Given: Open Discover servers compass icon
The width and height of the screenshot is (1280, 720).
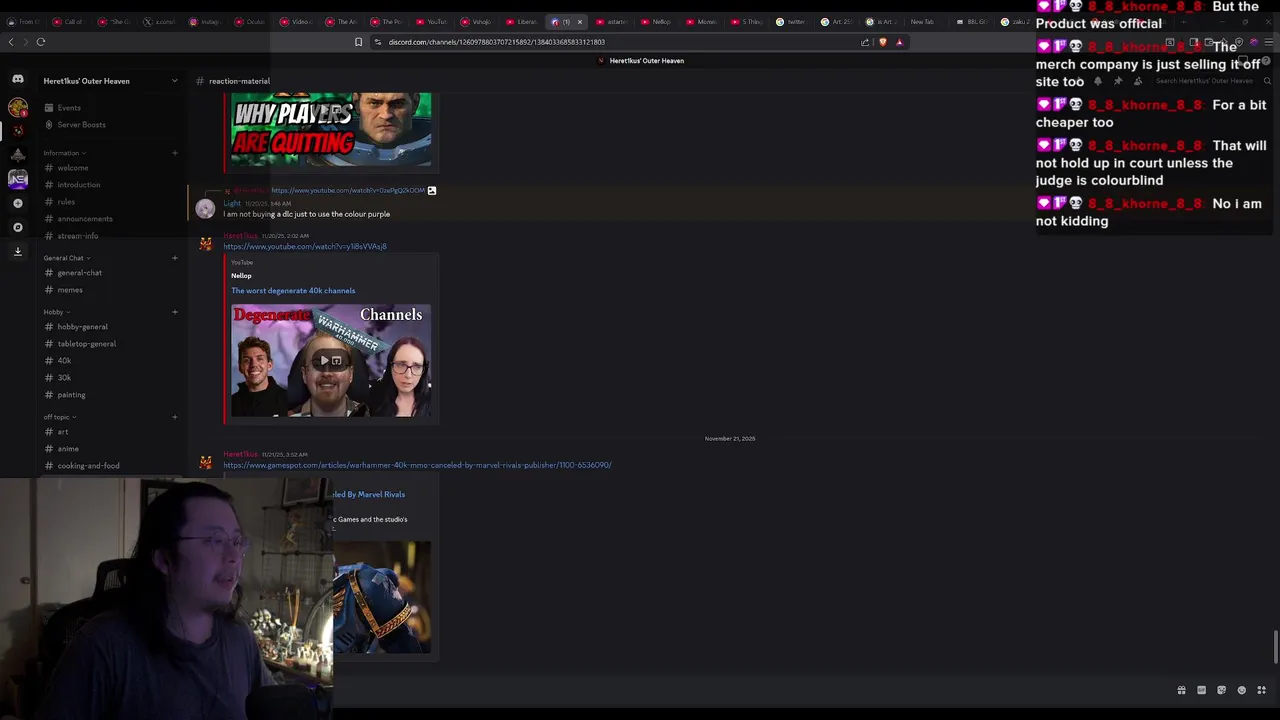Looking at the screenshot, I should click(17, 227).
